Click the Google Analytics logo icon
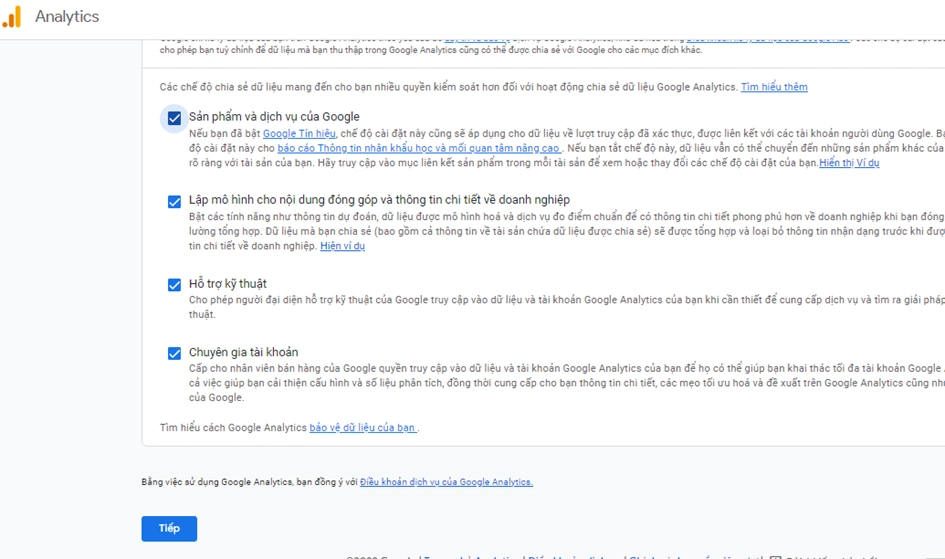Image resolution: width=945 pixels, height=559 pixels. coord(13,17)
